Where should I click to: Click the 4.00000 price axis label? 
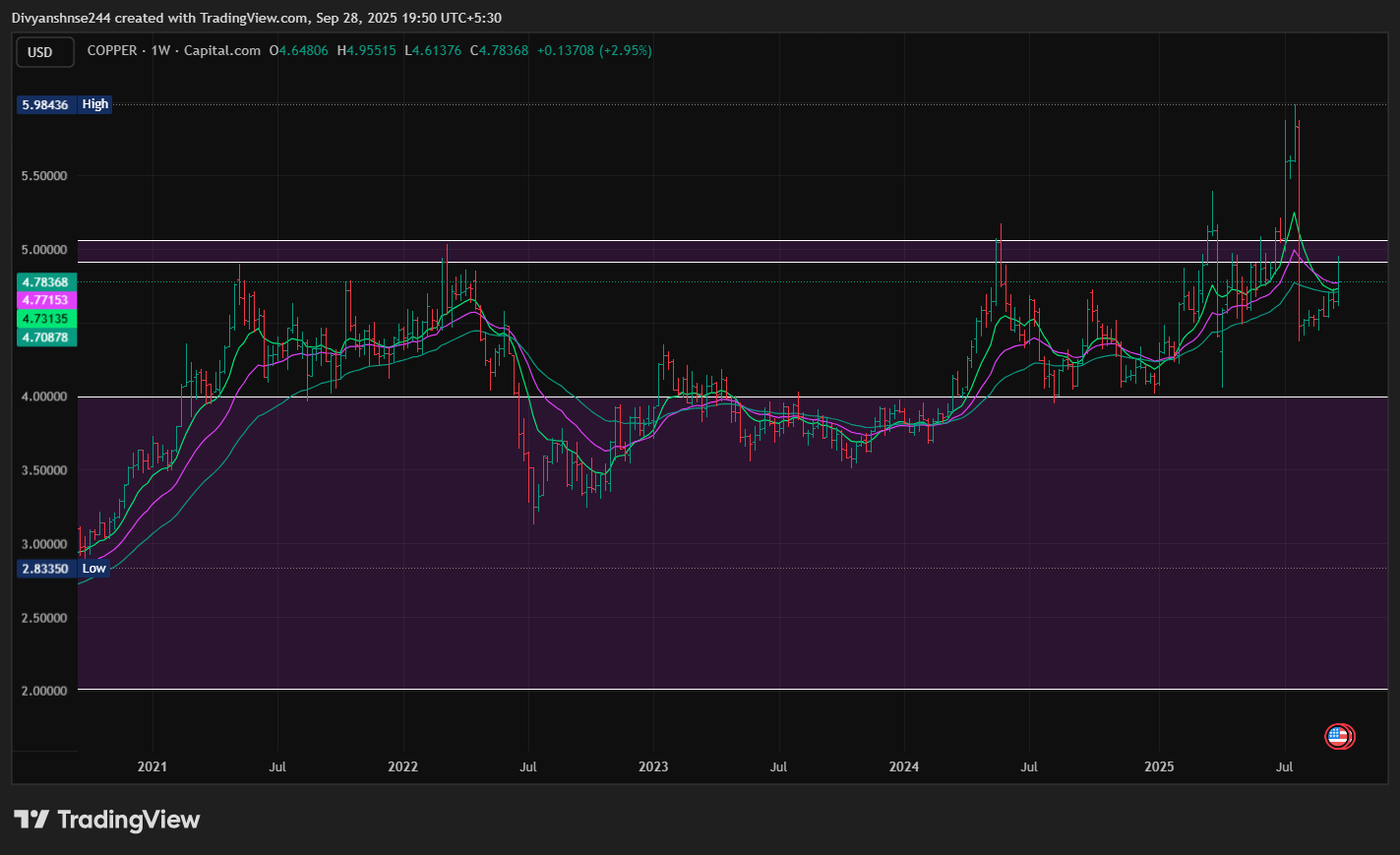(x=44, y=397)
